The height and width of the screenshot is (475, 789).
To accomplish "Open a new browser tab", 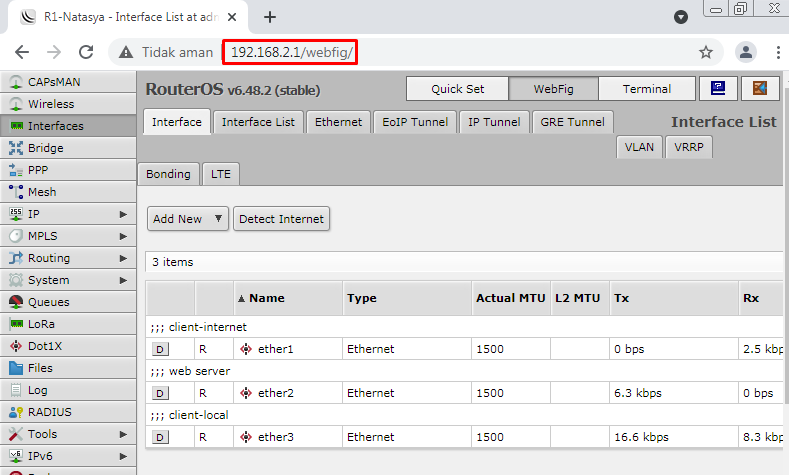I will click(x=270, y=17).
